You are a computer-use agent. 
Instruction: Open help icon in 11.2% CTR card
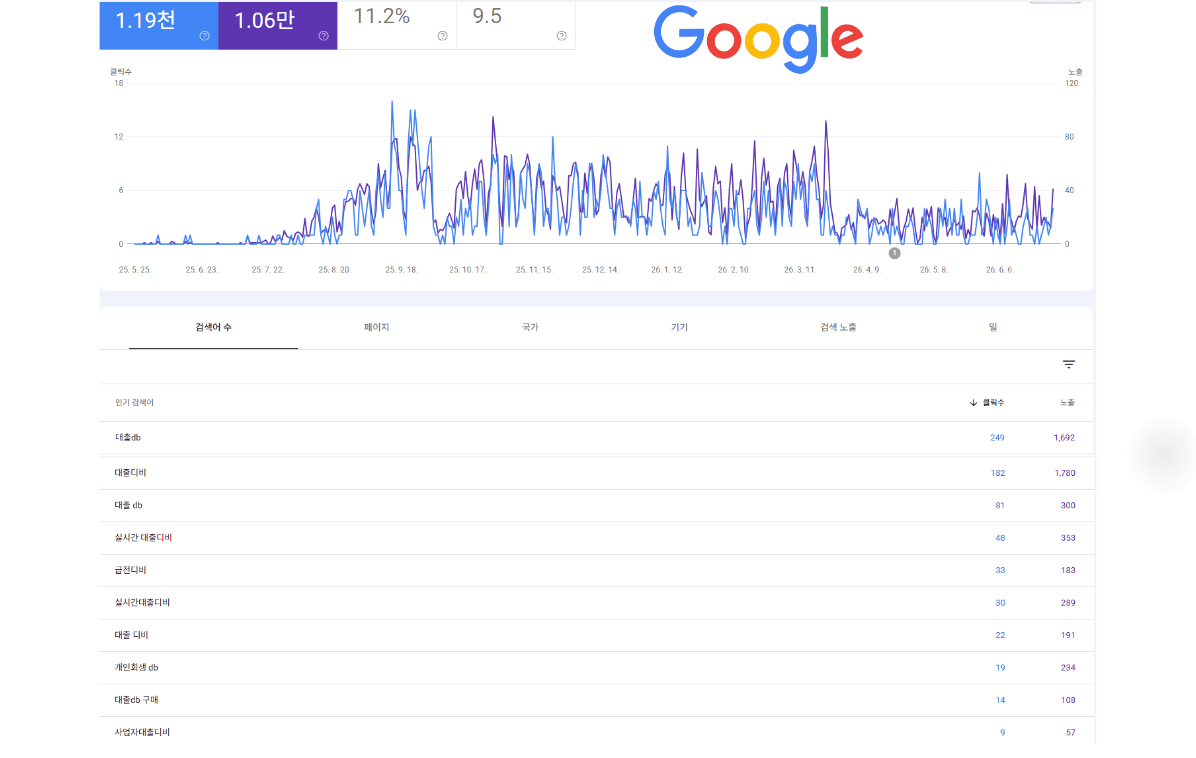442,36
